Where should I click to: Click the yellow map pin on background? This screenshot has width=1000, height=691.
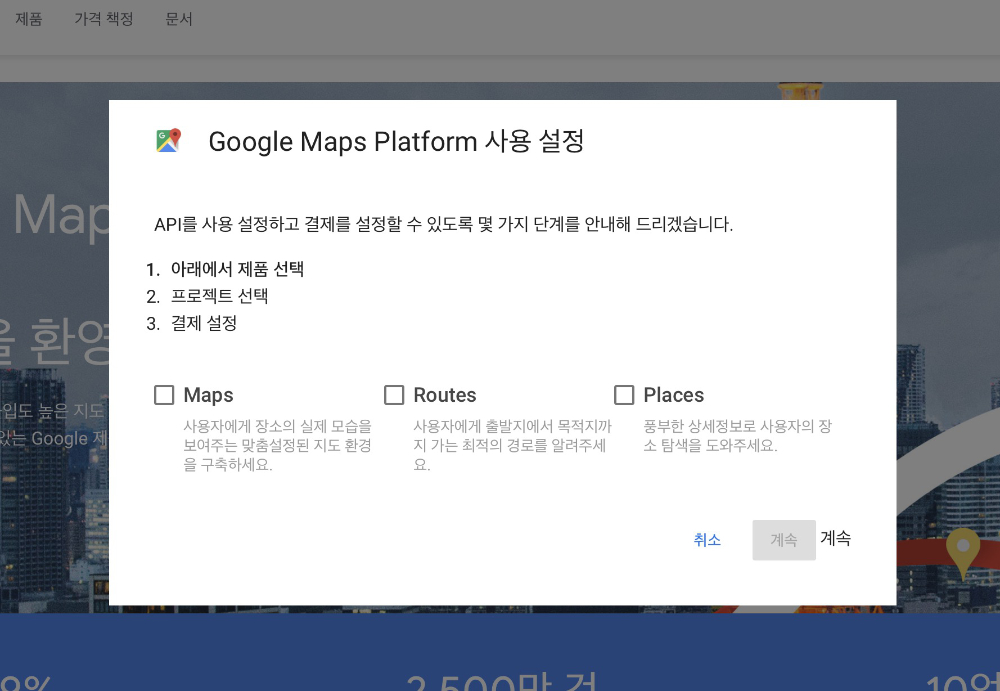[963, 553]
